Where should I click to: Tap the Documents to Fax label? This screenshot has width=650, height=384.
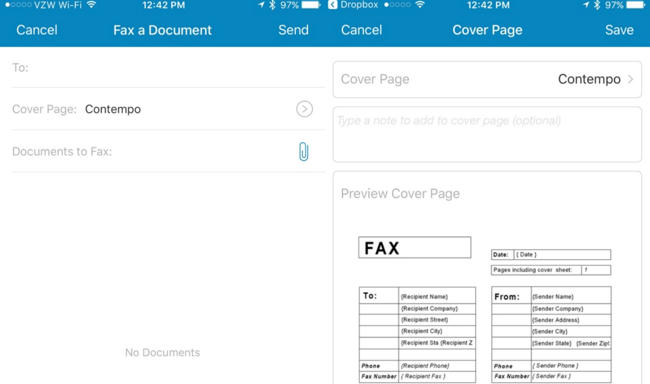point(62,151)
